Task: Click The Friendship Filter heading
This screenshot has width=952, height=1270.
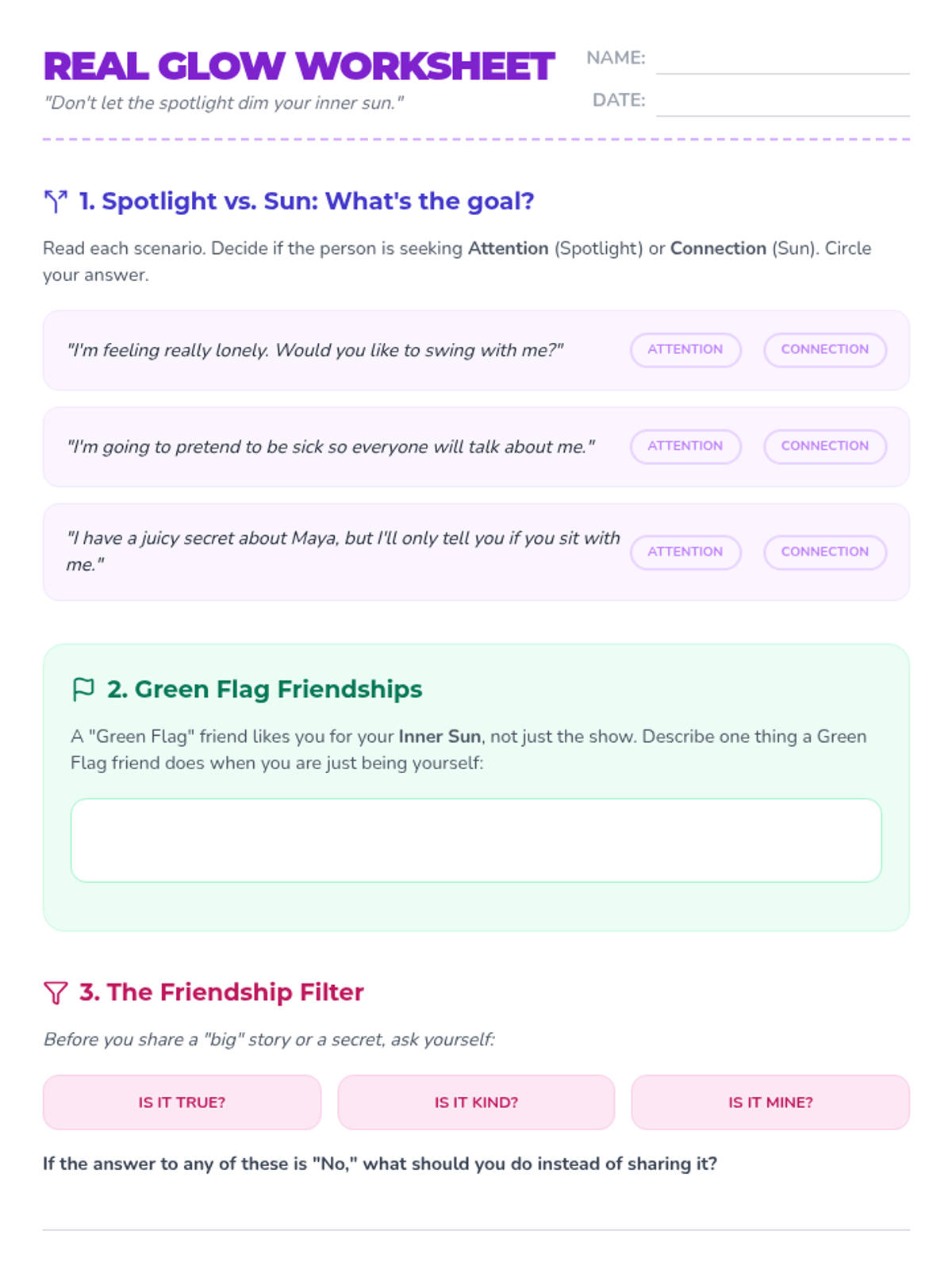Action: coord(221,992)
